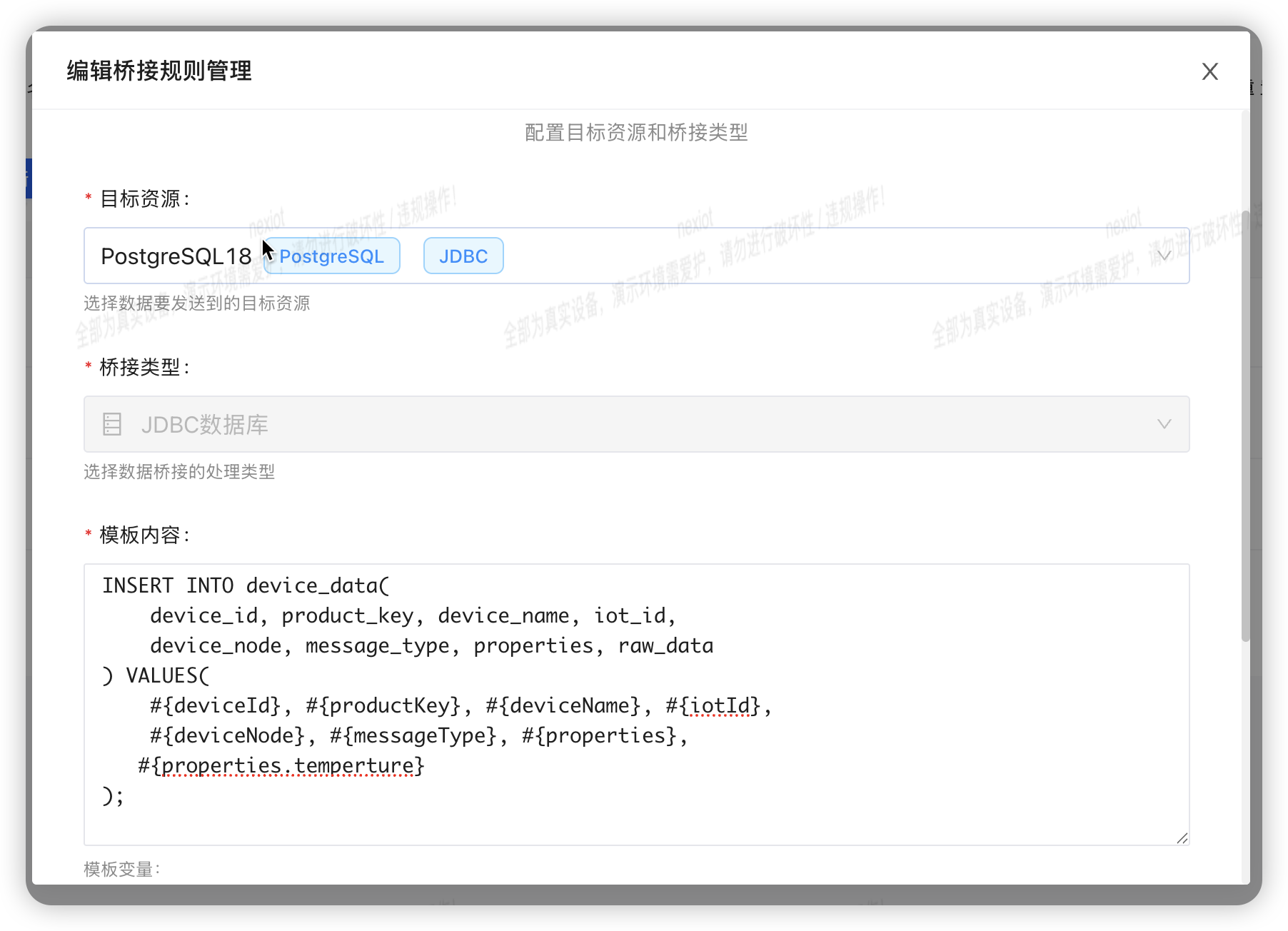This screenshot has width=1288, height=931.
Task: Expand the 目标资源 dropdown arrow
Action: [x=1164, y=256]
